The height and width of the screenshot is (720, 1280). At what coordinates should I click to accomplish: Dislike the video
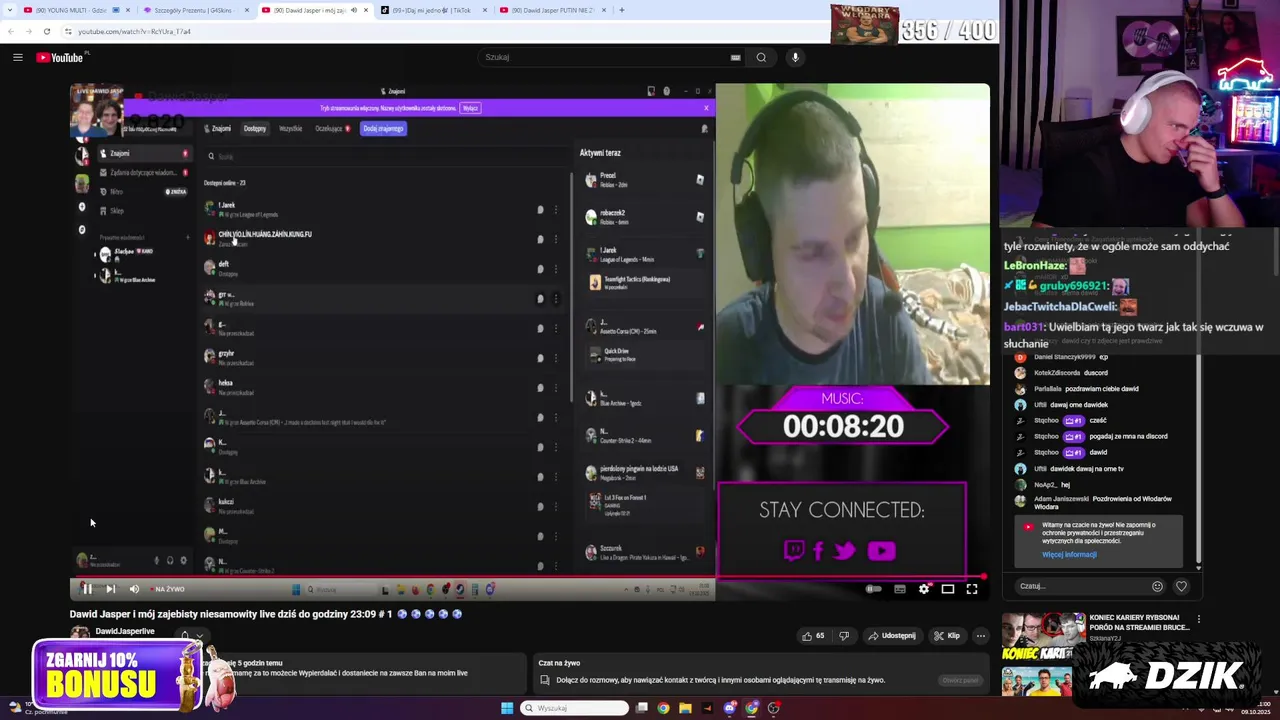844,636
